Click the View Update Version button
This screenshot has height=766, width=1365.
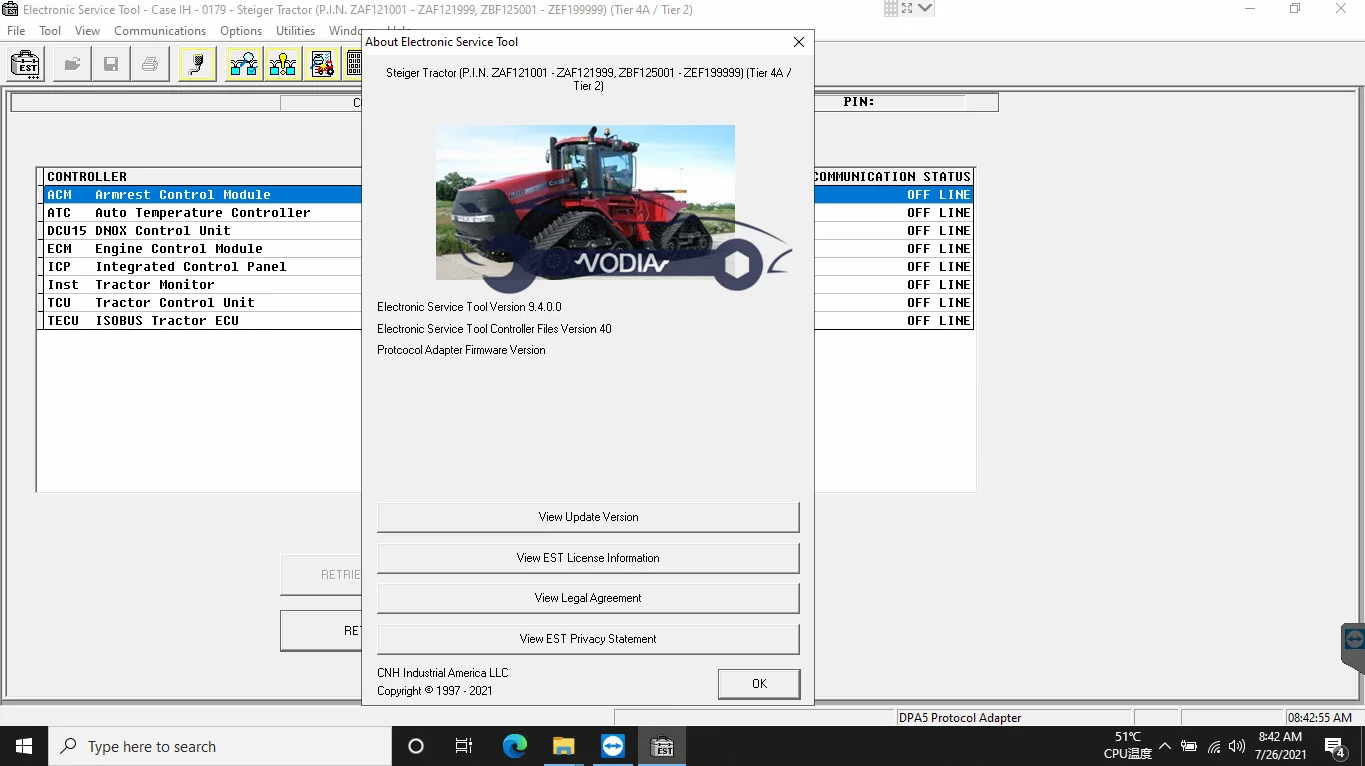pyautogui.click(x=588, y=517)
